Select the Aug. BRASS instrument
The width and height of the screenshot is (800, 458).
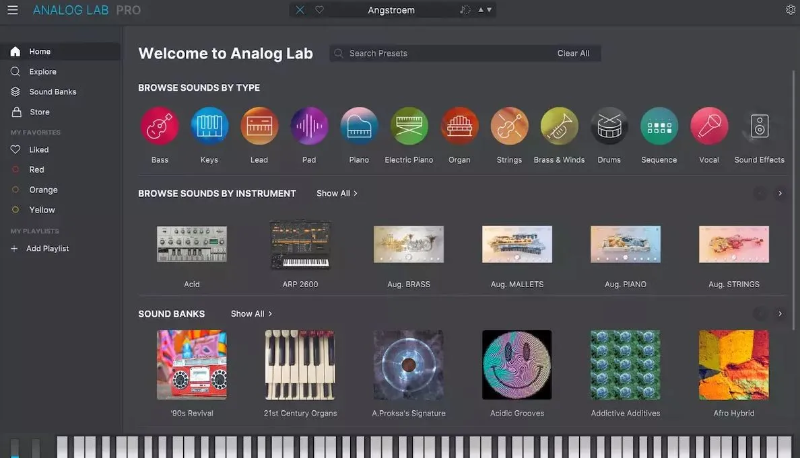coord(409,244)
